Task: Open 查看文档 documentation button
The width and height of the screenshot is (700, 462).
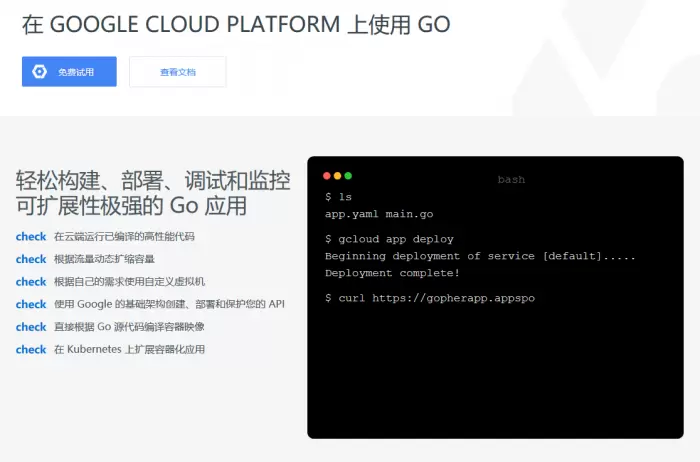Action: [178, 72]
